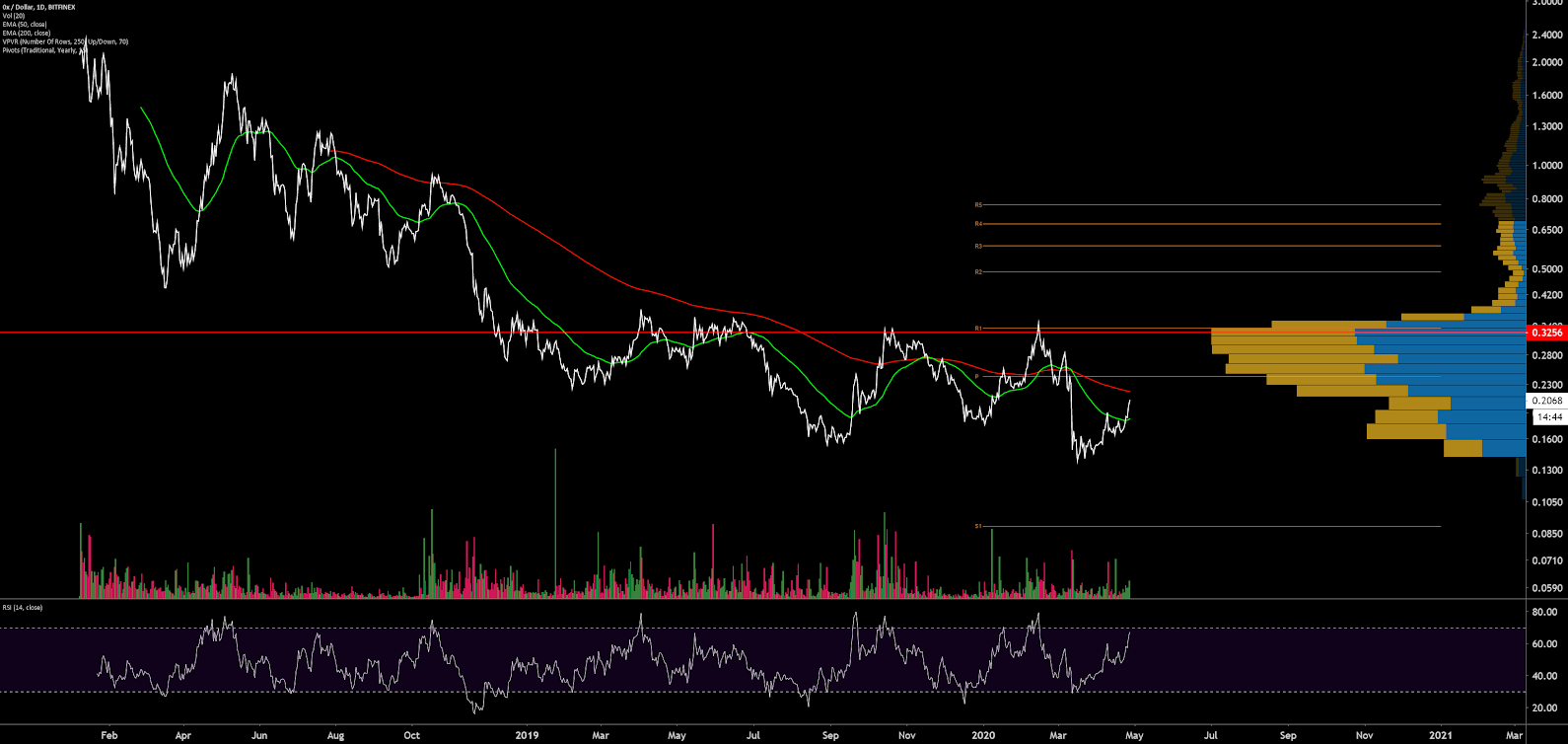Click the 2.4000 price axis label
Viewport: 1568px width, 744px height.
tap(1547, 35)
